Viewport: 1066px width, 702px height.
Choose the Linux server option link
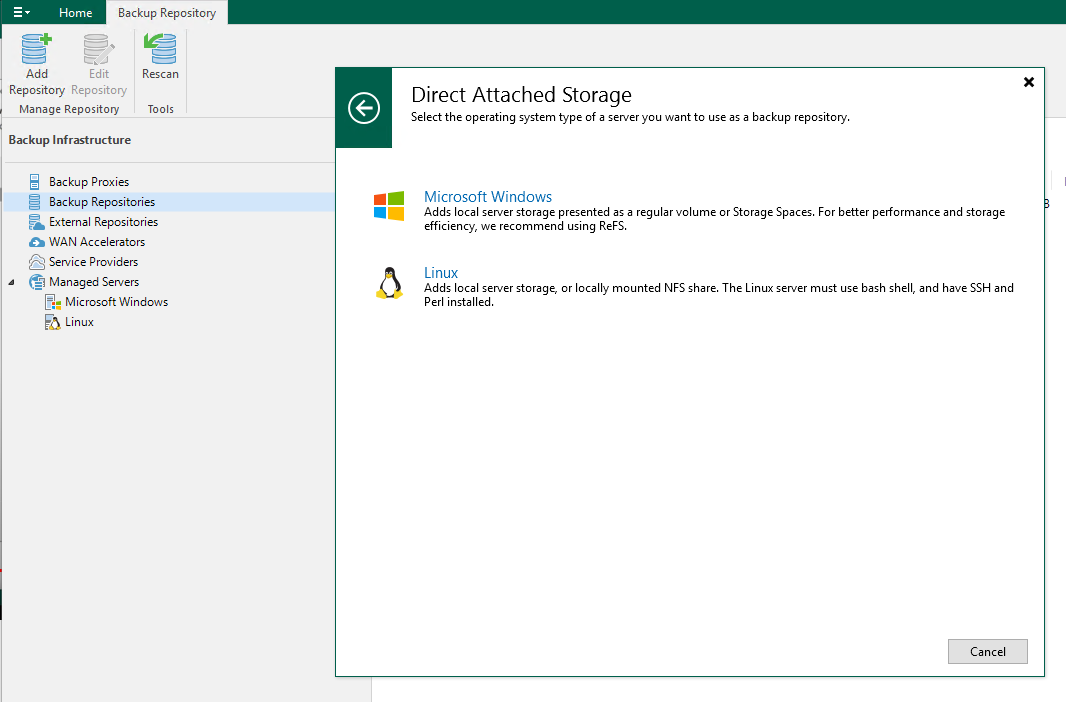coord(441,273)
